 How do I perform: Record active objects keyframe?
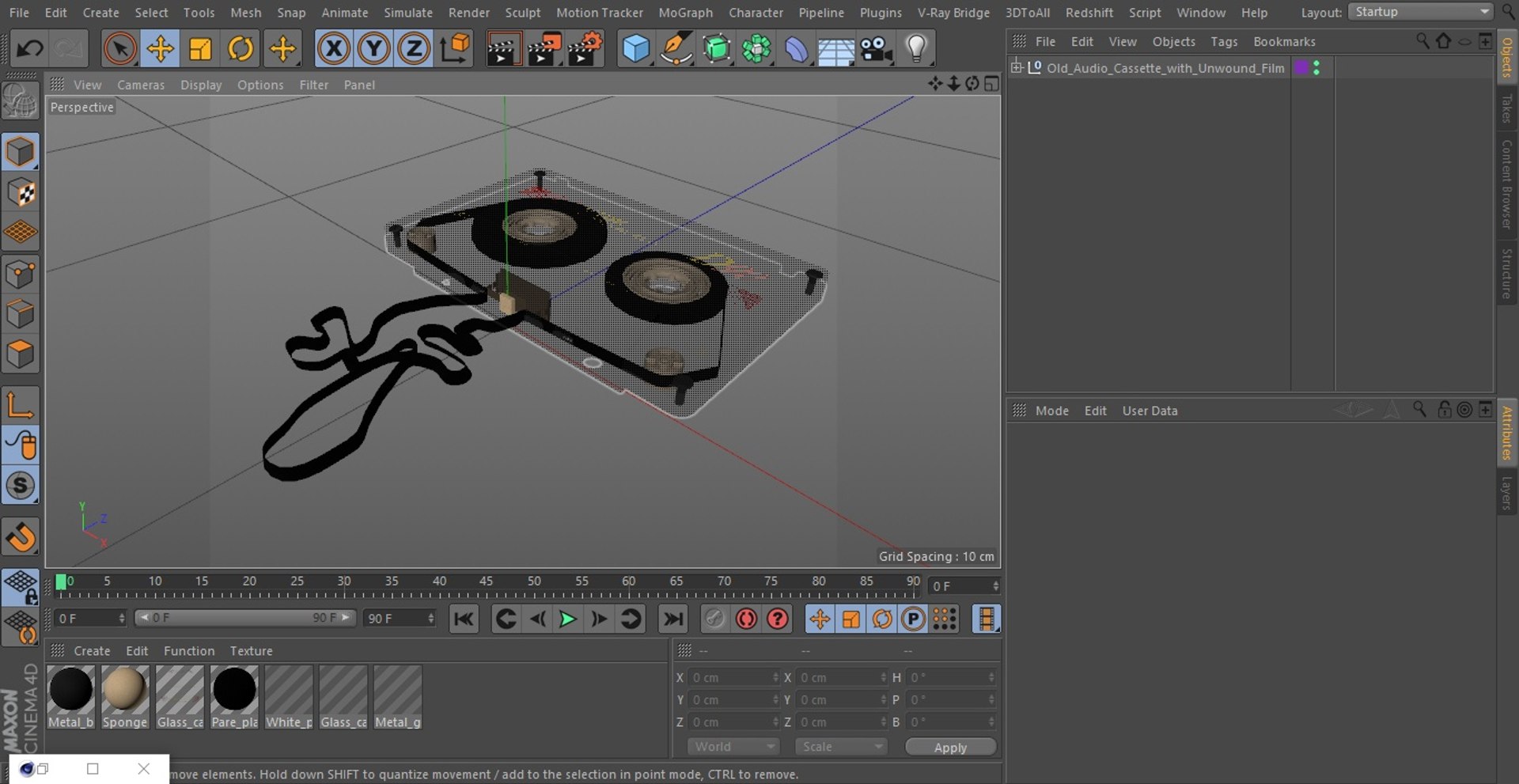coord(714,619)
